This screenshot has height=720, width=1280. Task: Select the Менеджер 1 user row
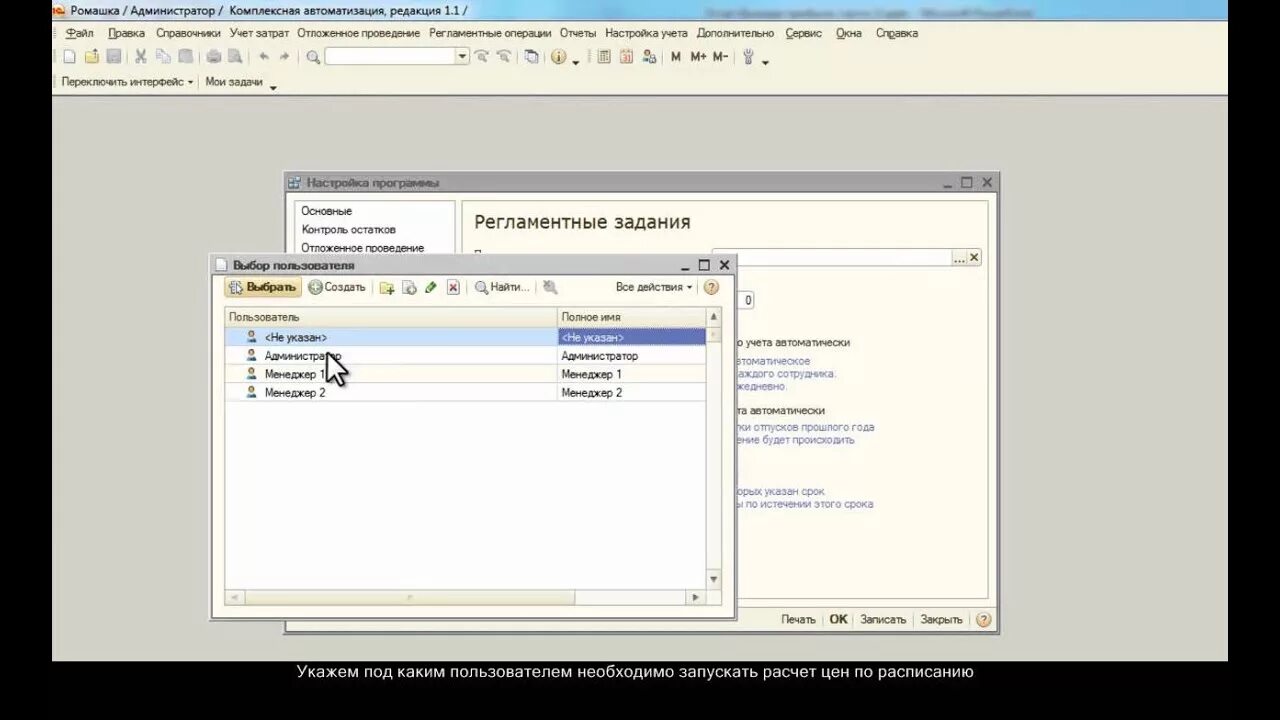coord(465,374)
